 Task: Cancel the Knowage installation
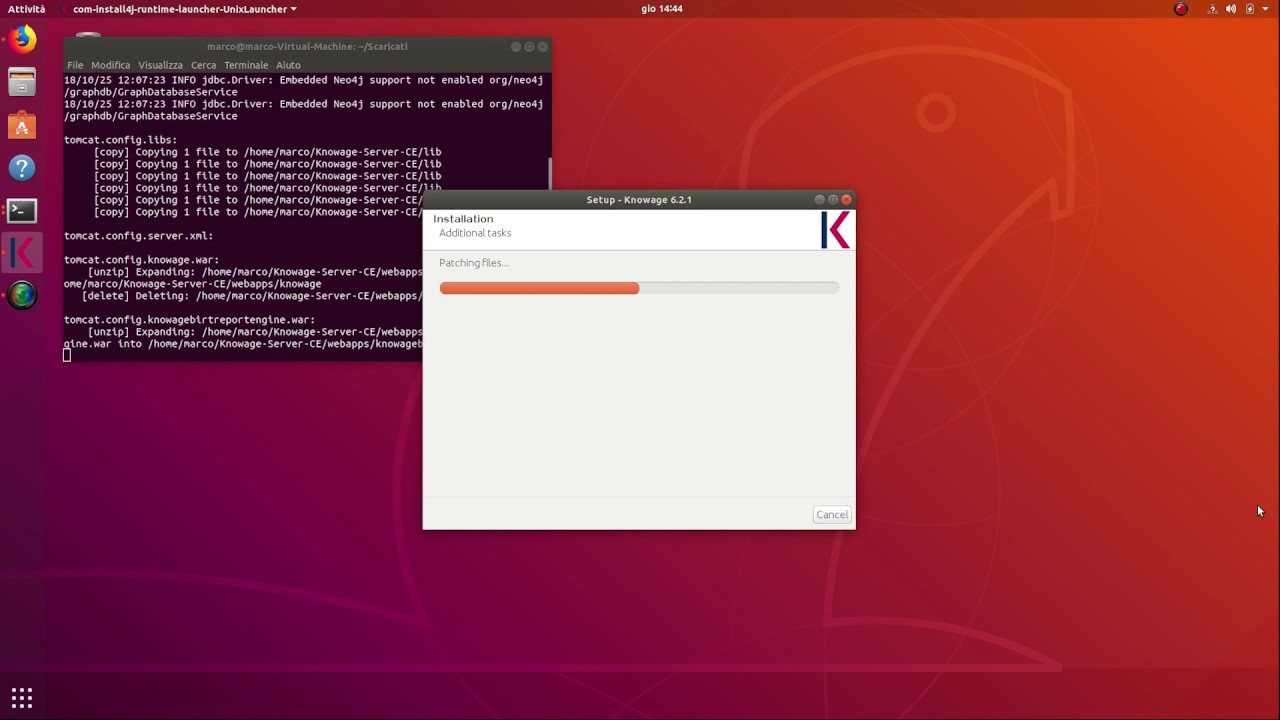832,515
